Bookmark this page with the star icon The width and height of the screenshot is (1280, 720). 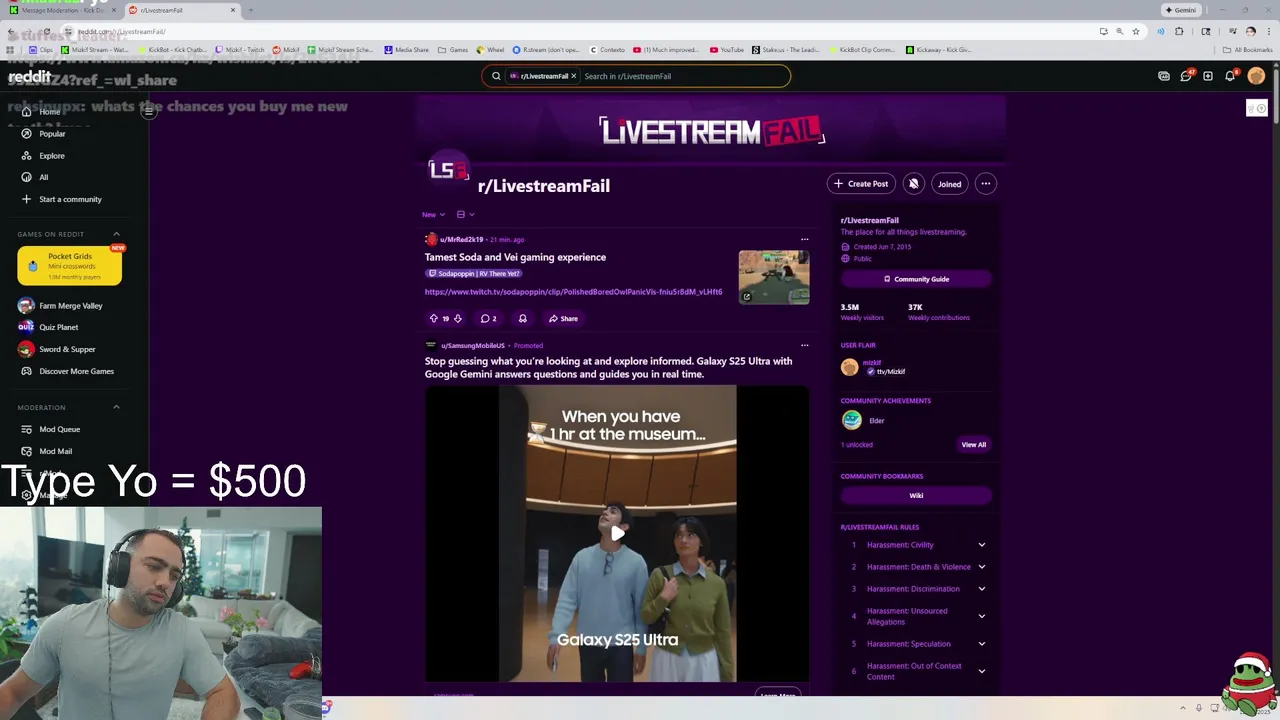coord(1136,31)
